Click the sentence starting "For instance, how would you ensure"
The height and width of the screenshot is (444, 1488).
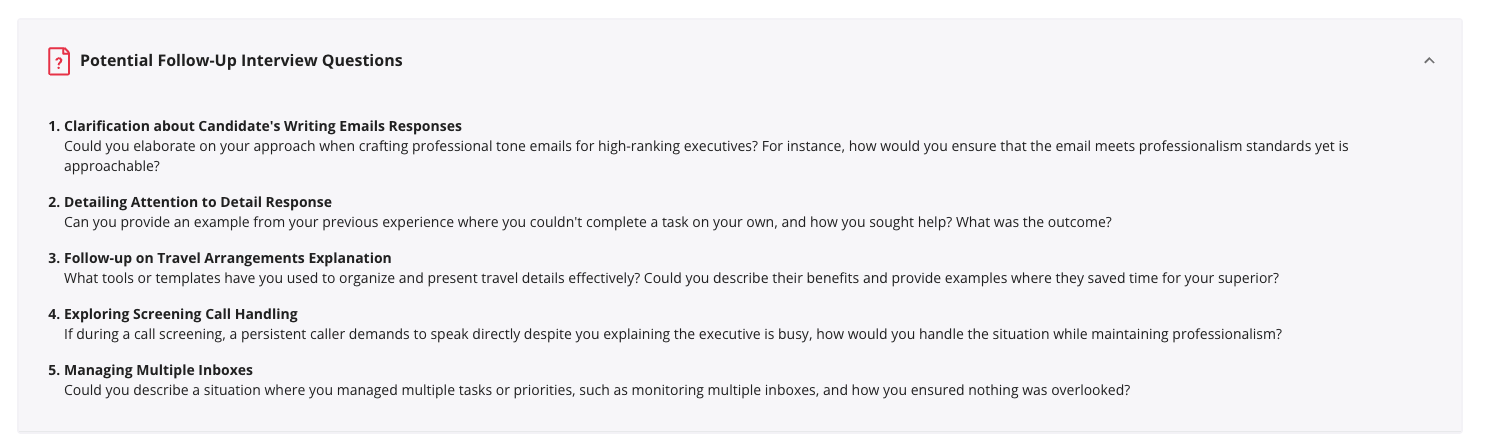1050,146
